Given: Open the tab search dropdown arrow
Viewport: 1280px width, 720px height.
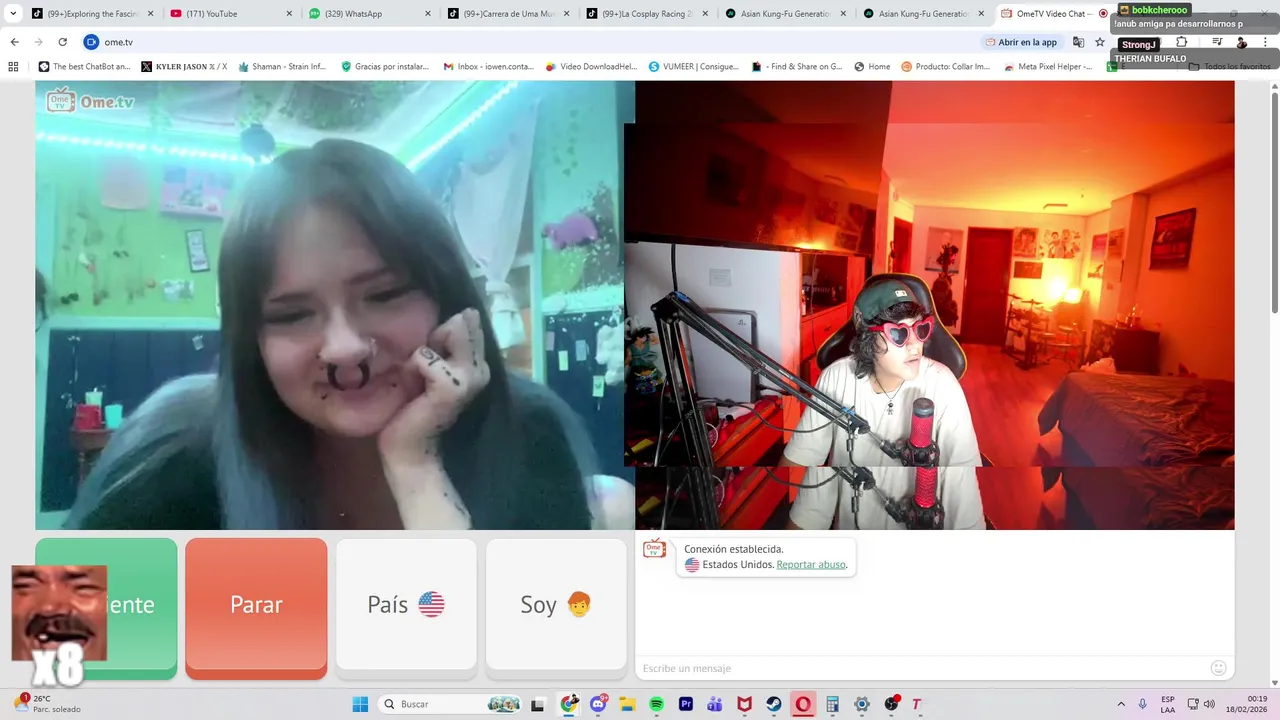Looking at the screenshot, I should tap(13, 14).
